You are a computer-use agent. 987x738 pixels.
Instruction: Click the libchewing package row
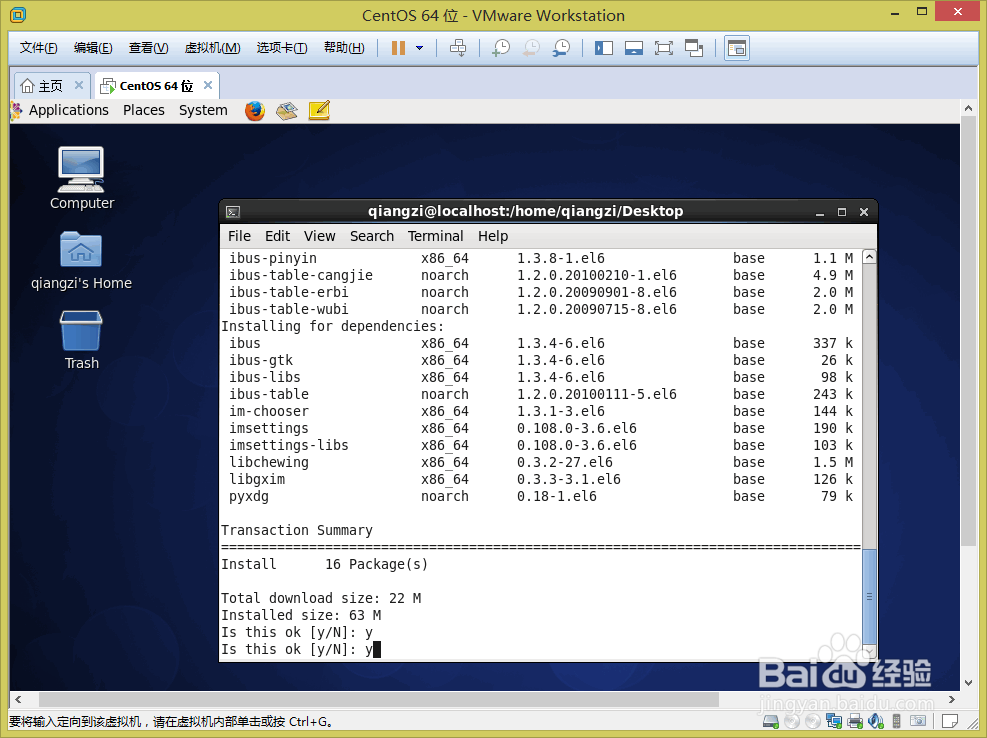pyautogui.click(x=541, y=463)
